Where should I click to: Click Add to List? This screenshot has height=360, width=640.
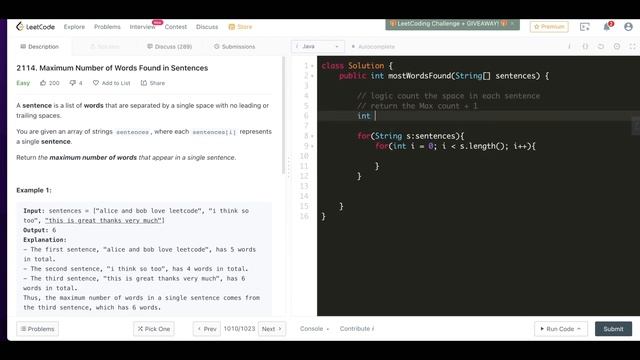[x=111, y=83]
